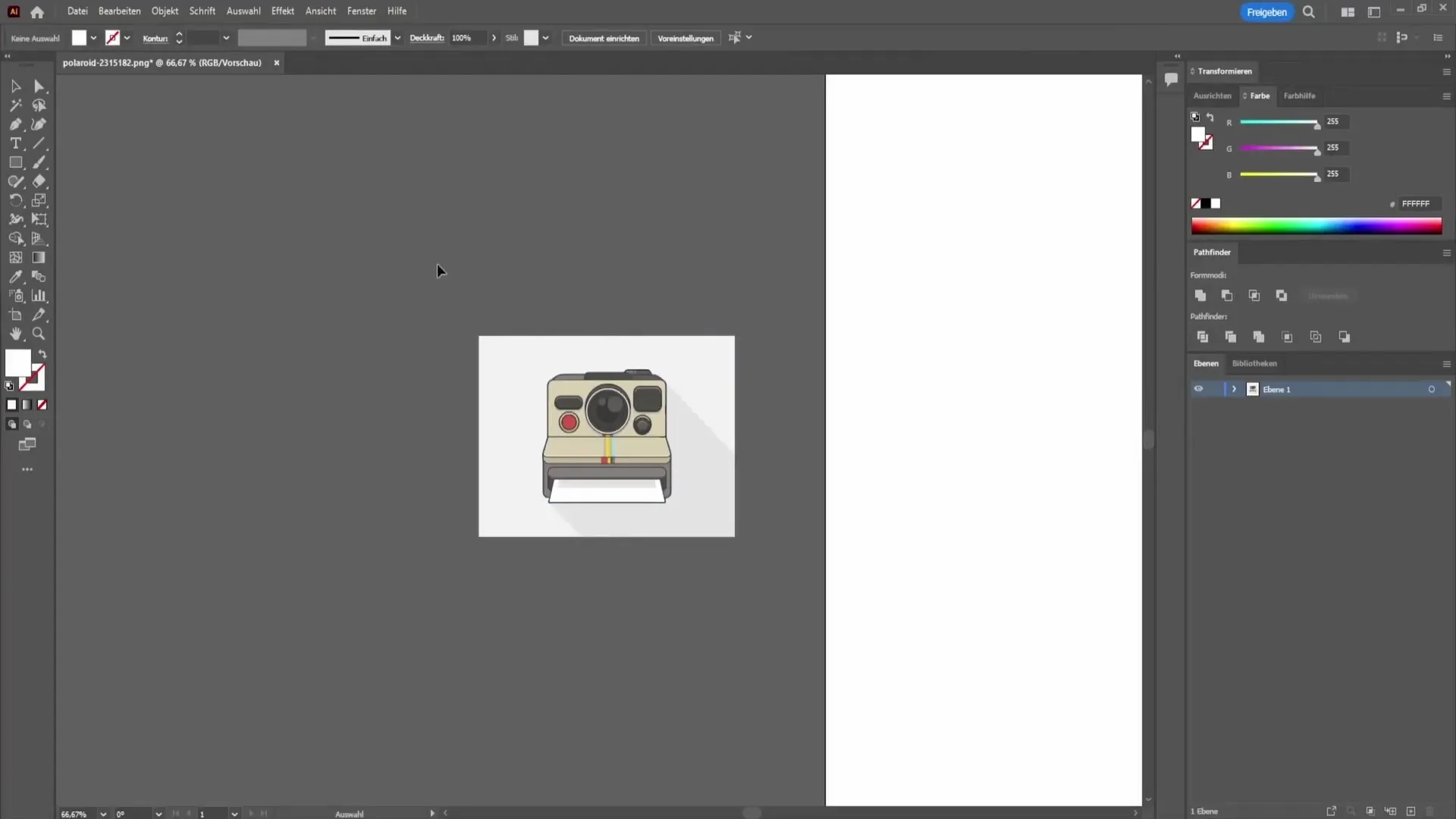Open the Objekt menu

tap(165, 11)
